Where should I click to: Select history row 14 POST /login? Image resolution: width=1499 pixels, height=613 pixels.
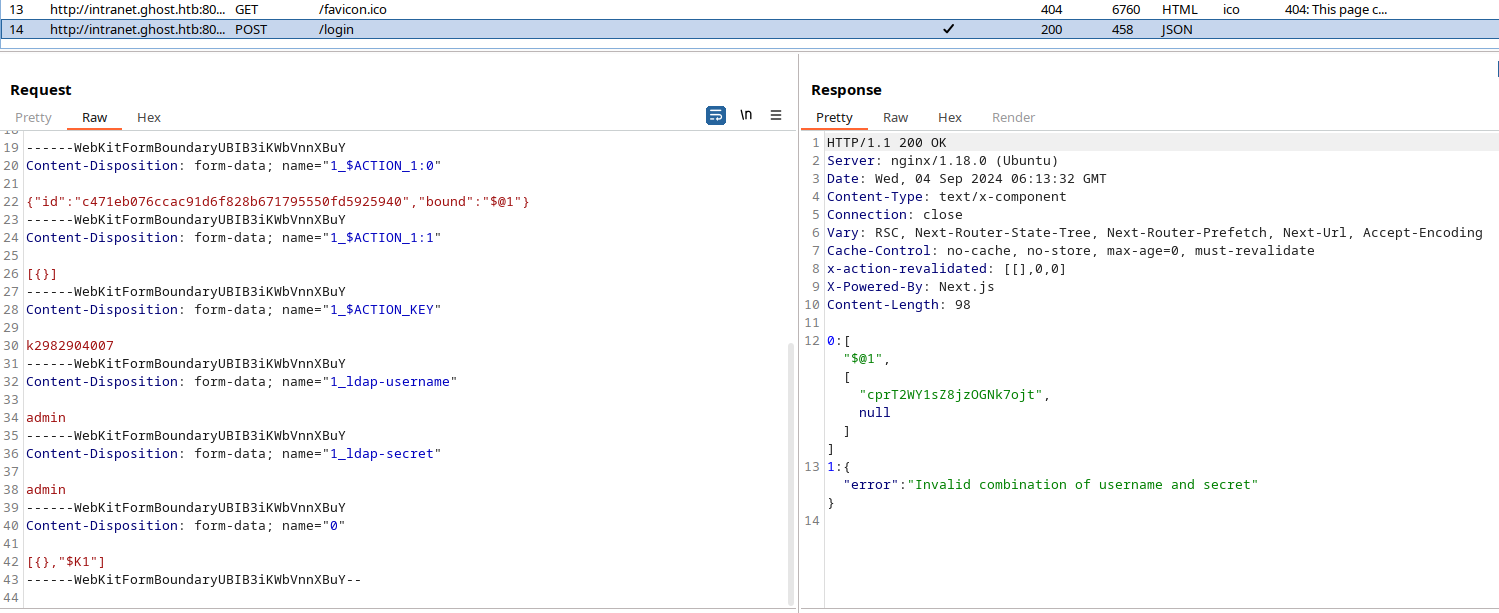click(749, 30)
